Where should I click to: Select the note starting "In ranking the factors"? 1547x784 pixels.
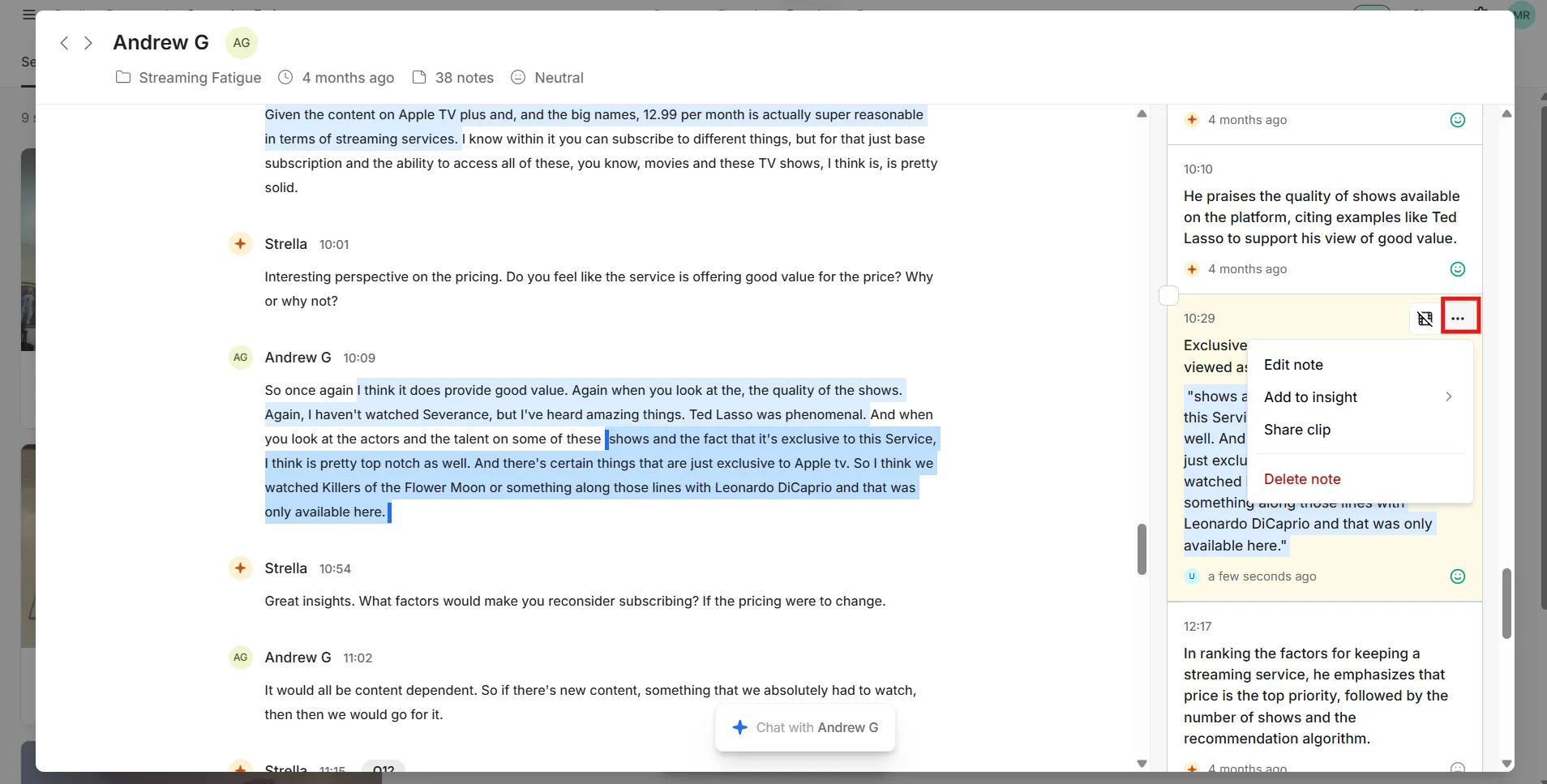pos(1325,687)
